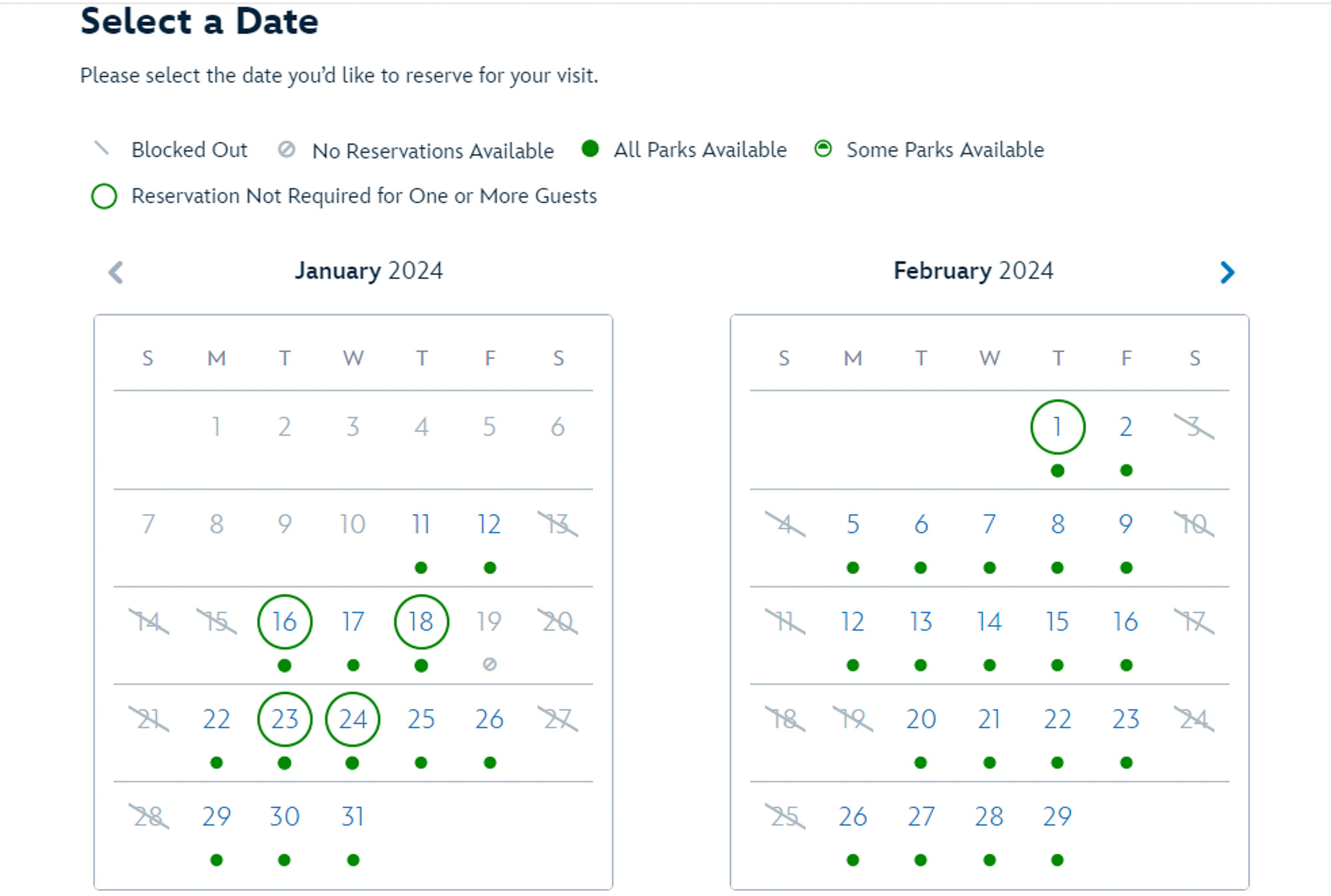The width and height of the screenshot is (1331, 896).
Task: Click February 1 circled date
Action: click(1057, 427)
